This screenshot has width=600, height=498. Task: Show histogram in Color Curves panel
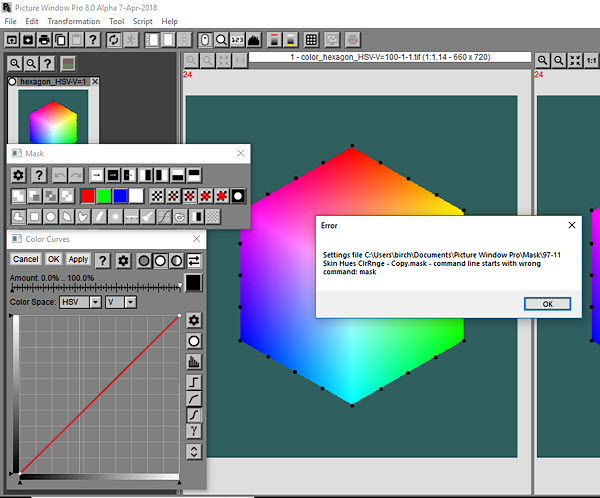pyautogui.click(x=194, y=362)
